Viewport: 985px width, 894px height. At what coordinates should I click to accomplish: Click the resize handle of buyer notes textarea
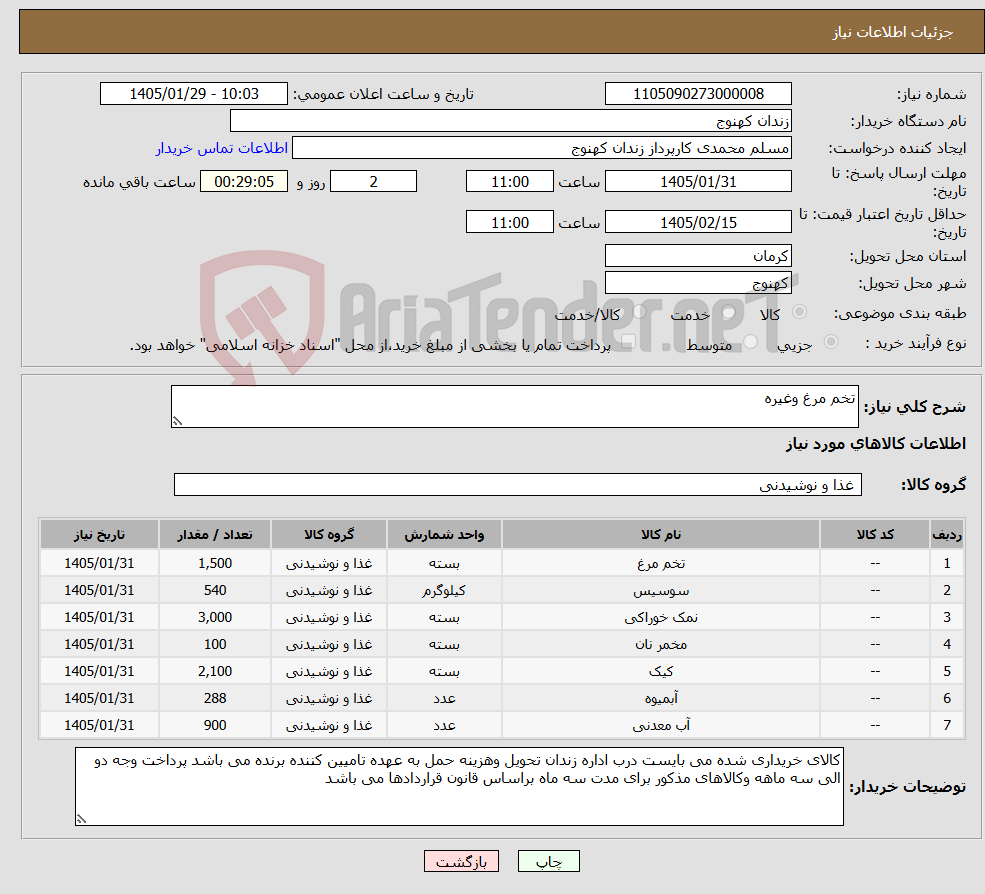[x=81, y=819]
